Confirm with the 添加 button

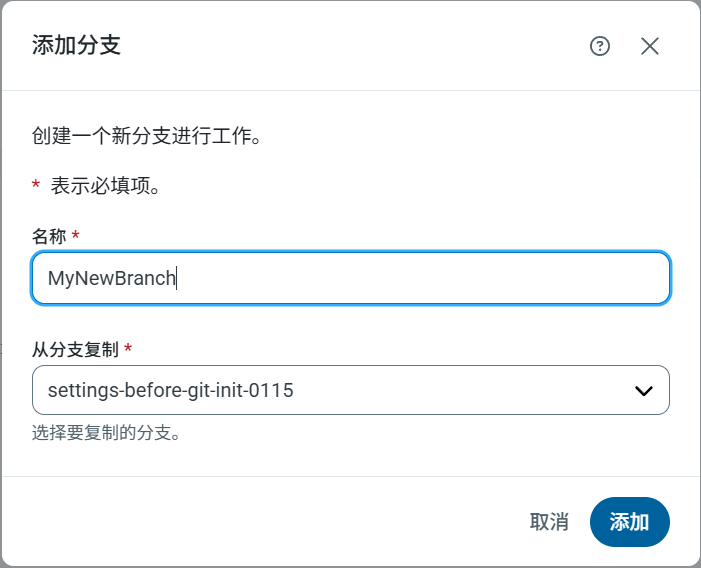click(629, 522)
